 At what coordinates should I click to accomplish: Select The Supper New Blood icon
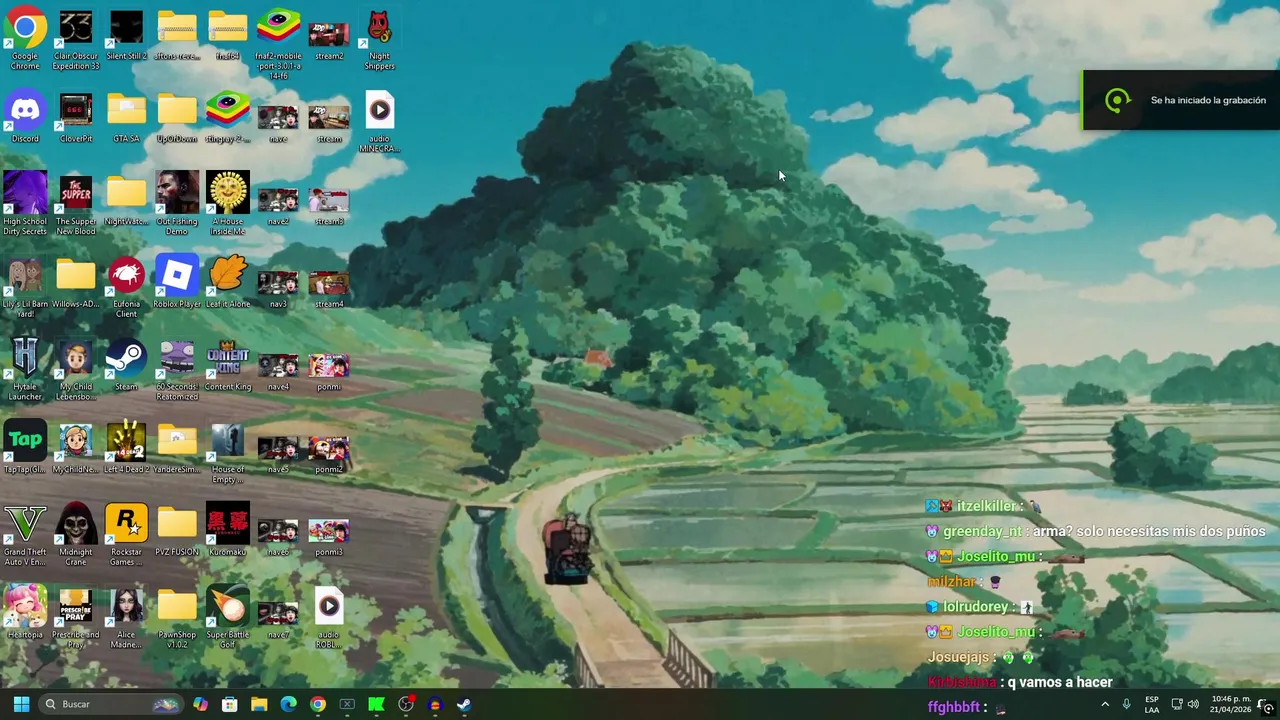[76, 205]
